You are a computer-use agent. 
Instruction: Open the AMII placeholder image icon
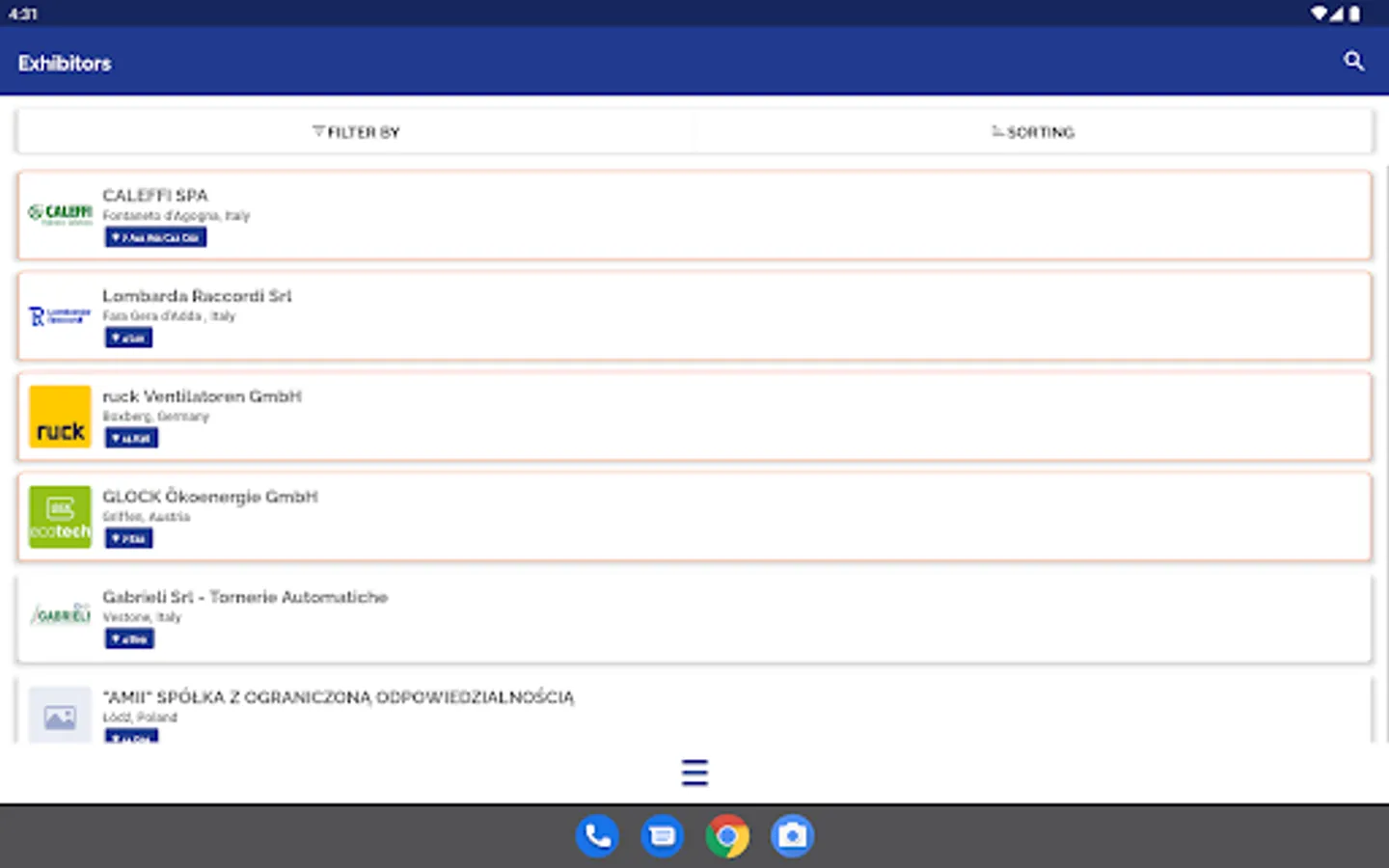pyautogui.click(x=60, y=716)
